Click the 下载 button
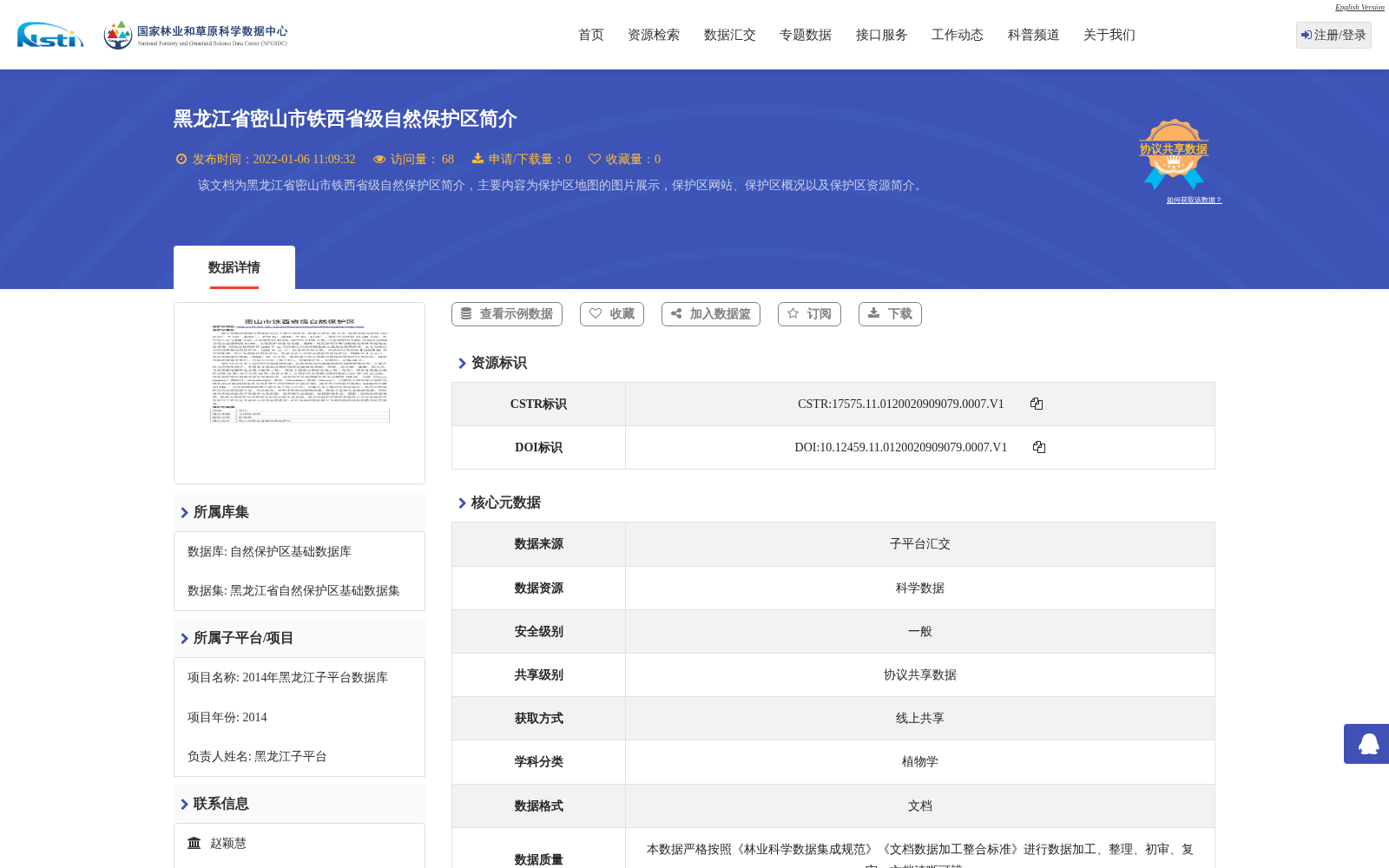 click(890, 314)
